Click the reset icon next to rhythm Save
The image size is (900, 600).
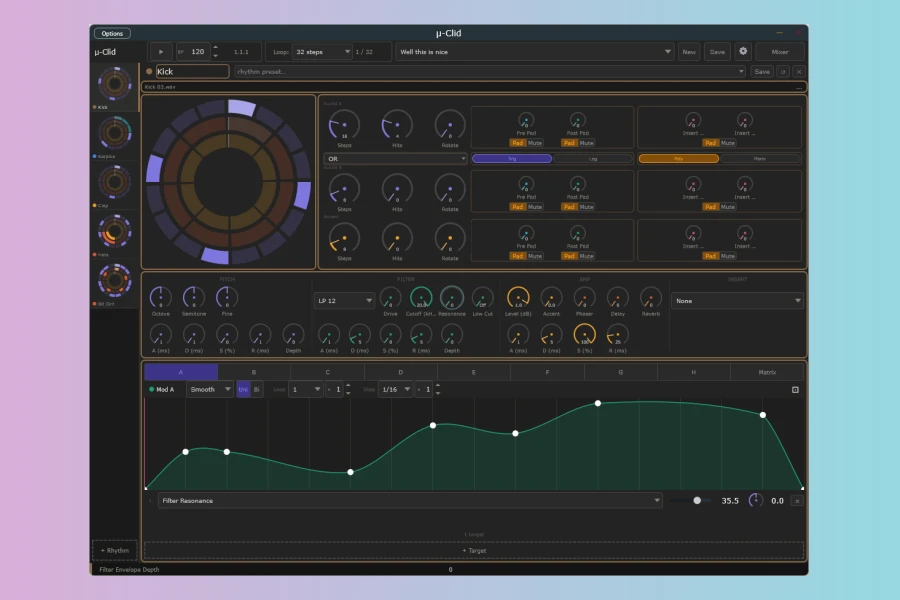pyautogui.click(x=783, y=72)
